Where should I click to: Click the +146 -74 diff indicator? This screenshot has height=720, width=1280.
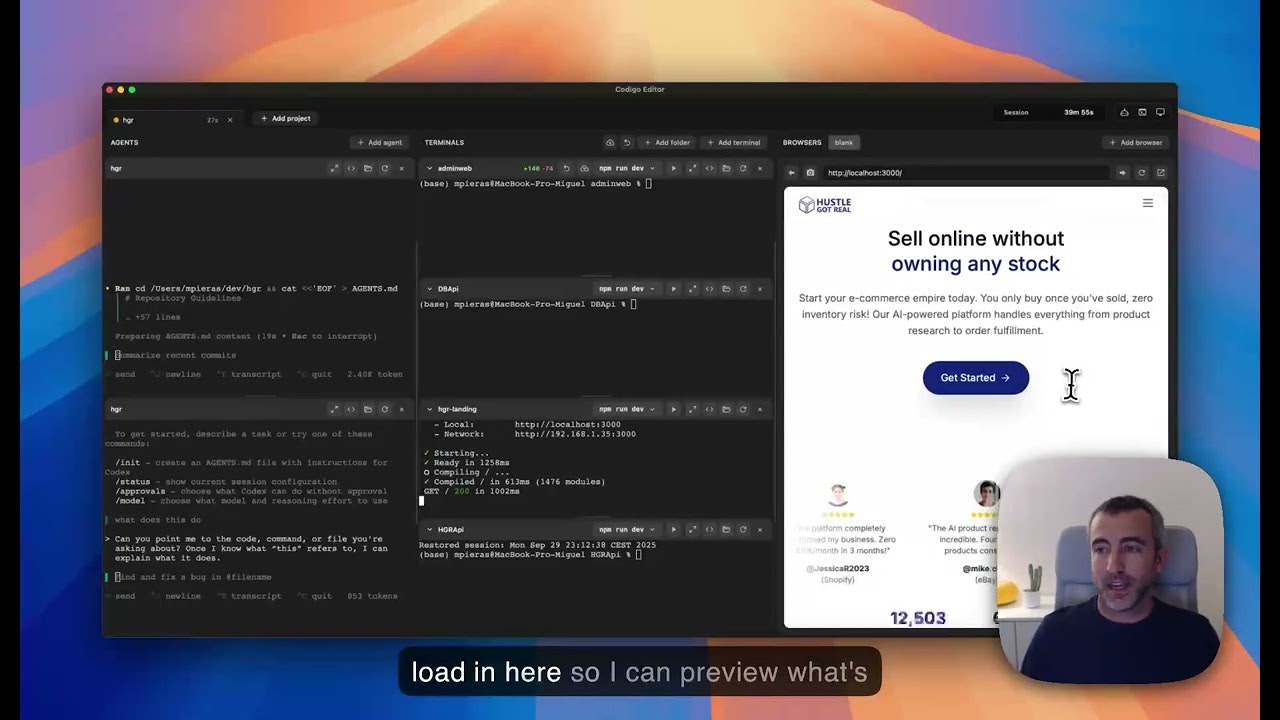coord(538,168)
